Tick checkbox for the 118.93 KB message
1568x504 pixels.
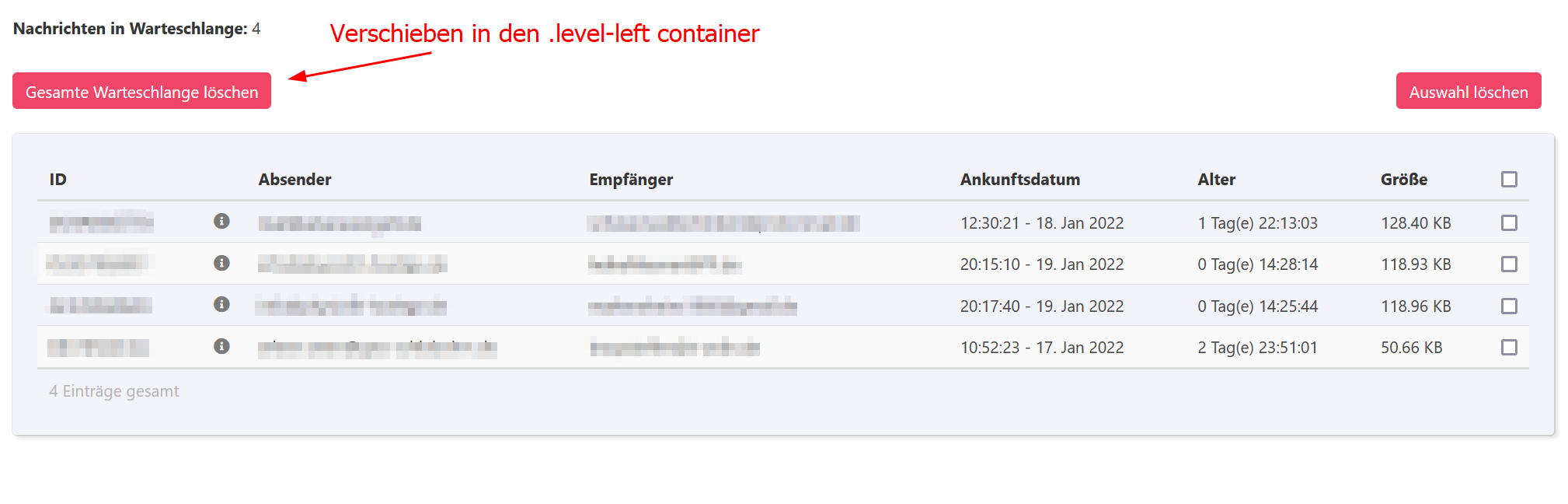pyautogui.click(x=1509, y=264)
